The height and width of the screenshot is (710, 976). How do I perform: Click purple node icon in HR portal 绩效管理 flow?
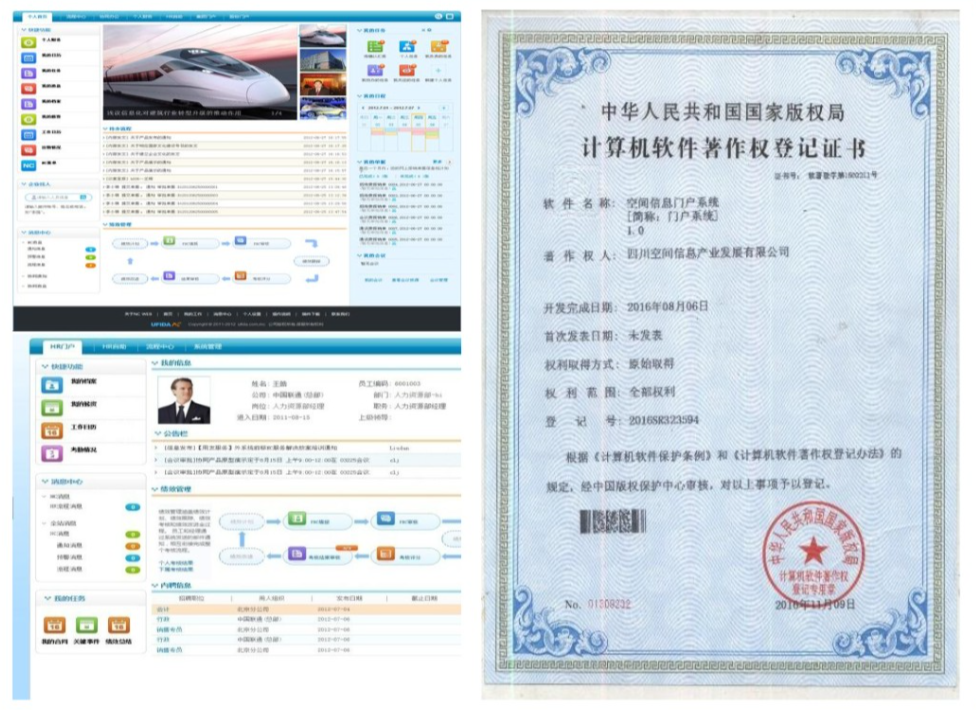pyautogui.click(x=298, y=553)
